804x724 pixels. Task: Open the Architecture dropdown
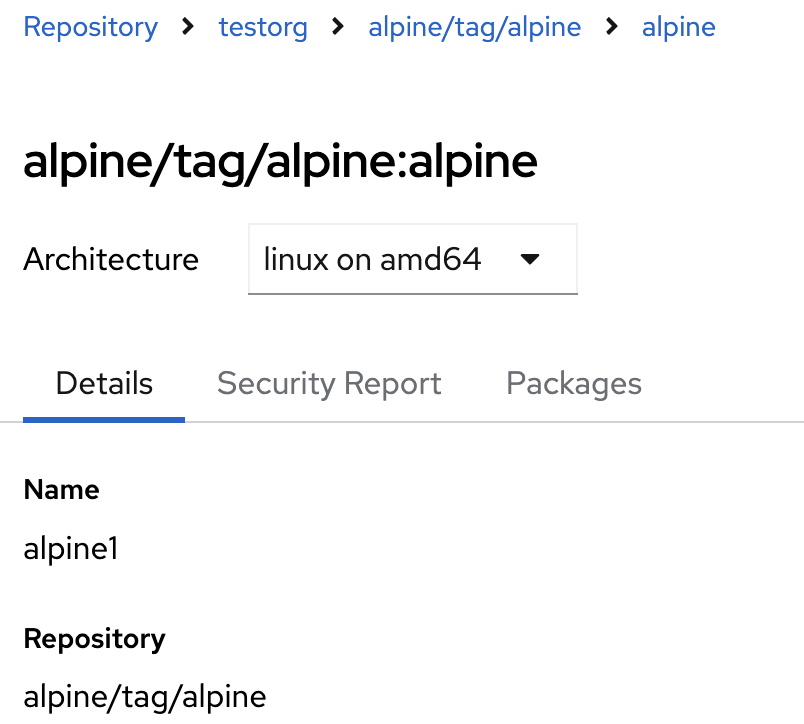click(412, 260)
